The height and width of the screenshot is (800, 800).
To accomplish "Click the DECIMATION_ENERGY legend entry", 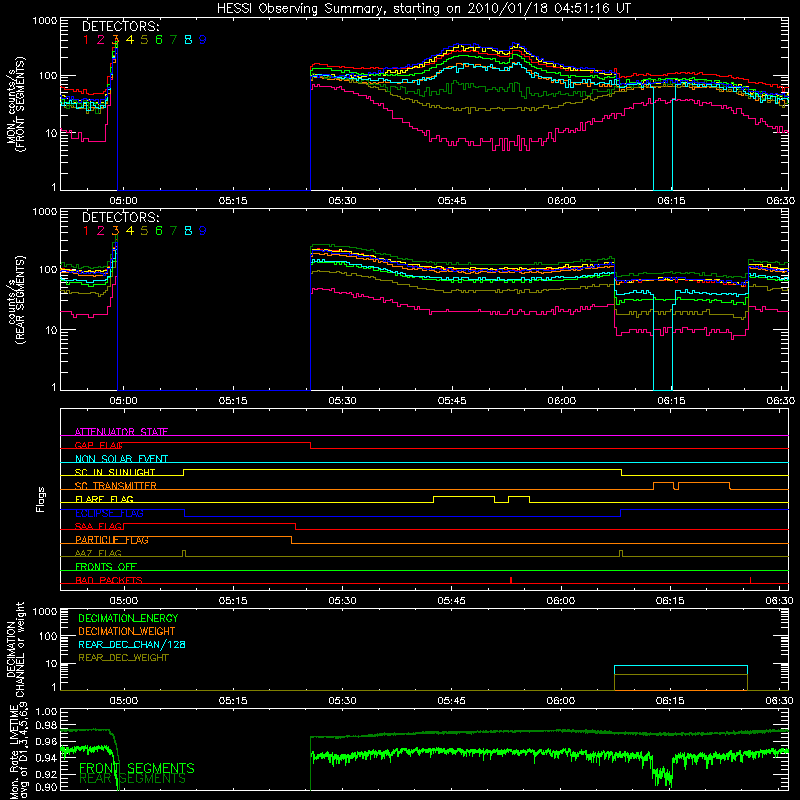I will click(128, 618).
